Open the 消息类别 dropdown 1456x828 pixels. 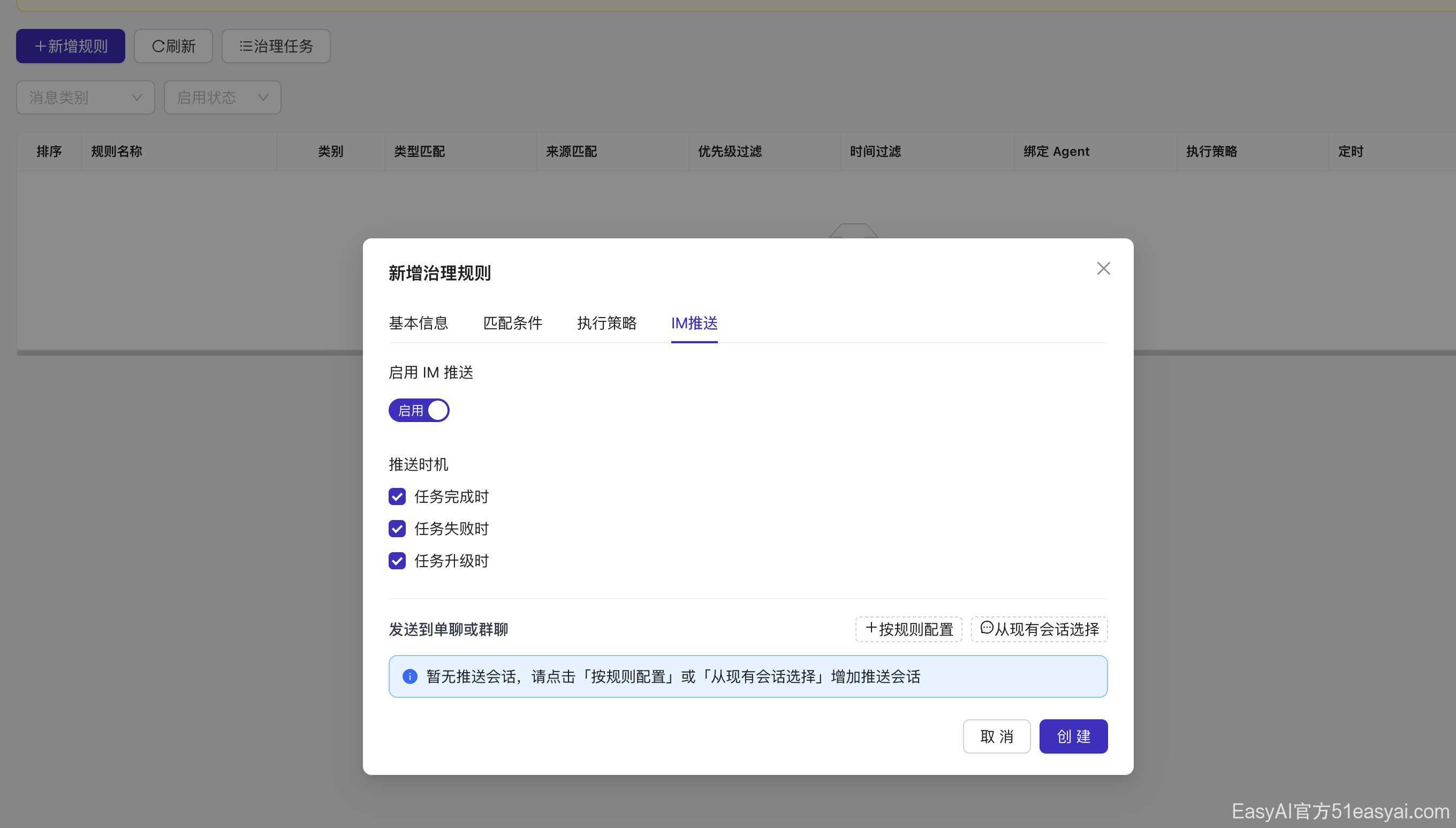click(x=85, y=97)
